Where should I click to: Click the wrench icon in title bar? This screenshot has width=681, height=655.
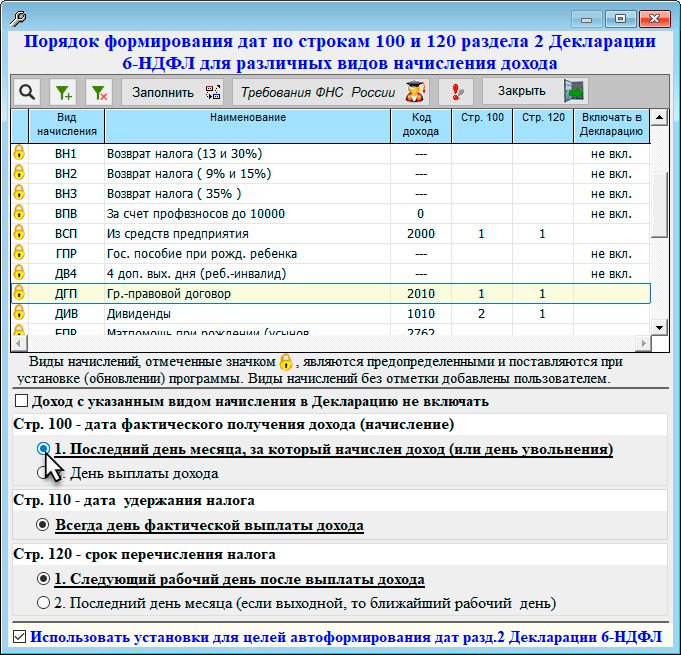(x=18, y=18)
